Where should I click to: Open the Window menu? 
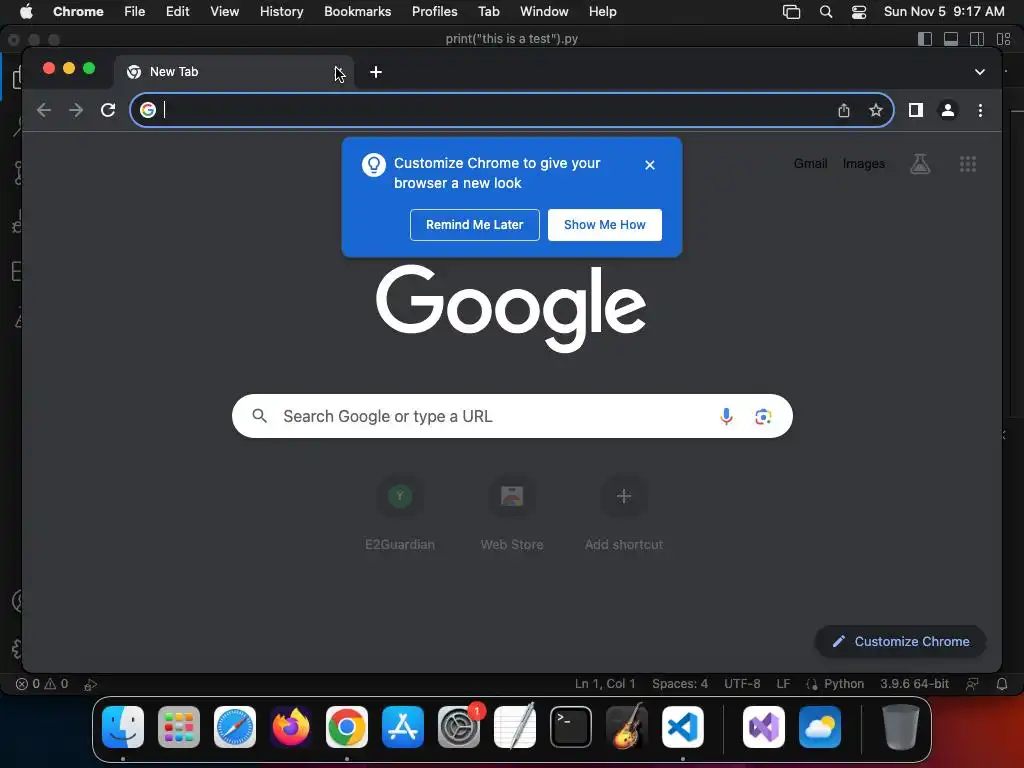pos(544,12)
